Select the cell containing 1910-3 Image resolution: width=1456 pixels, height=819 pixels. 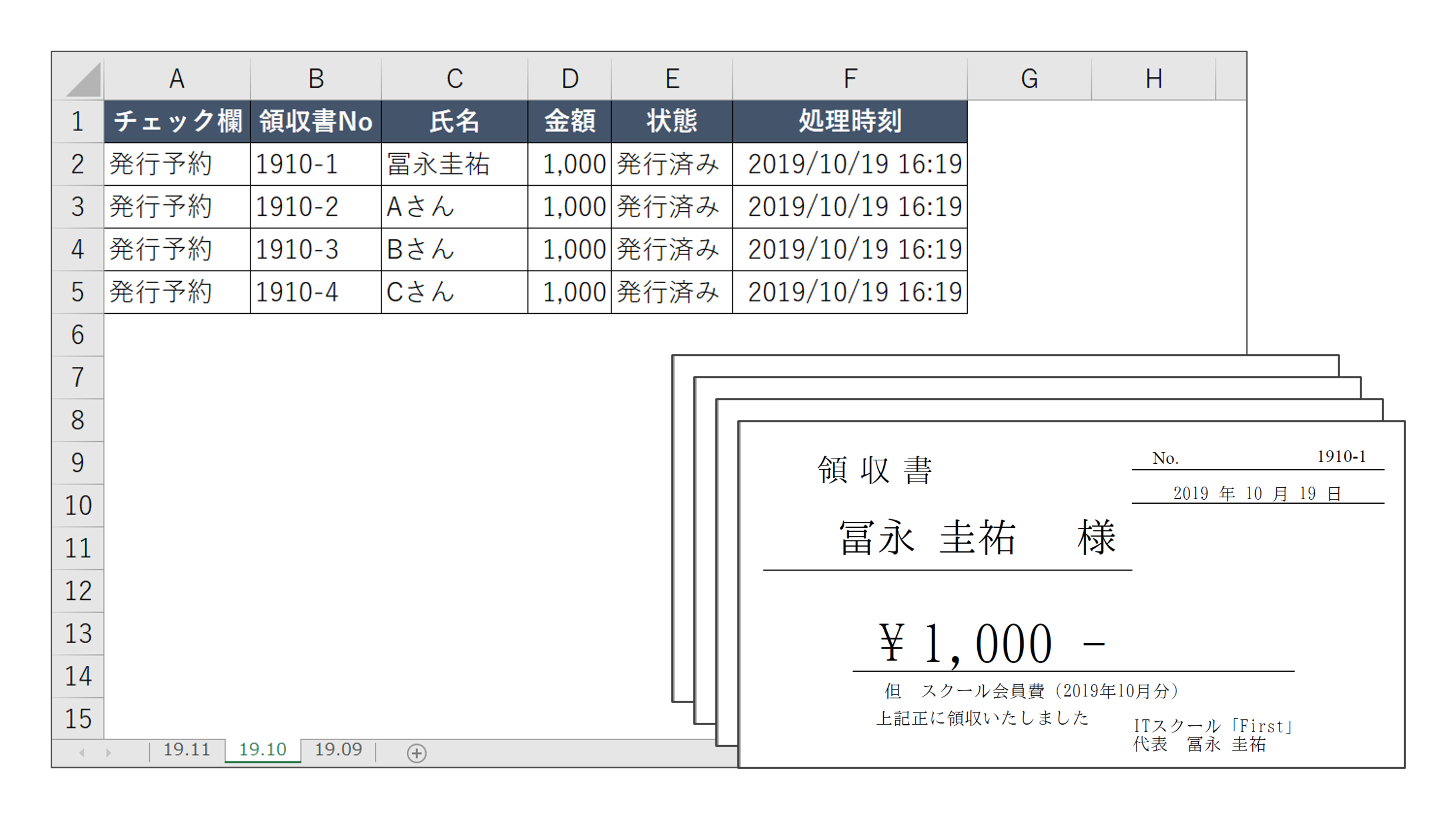point(316,249)
